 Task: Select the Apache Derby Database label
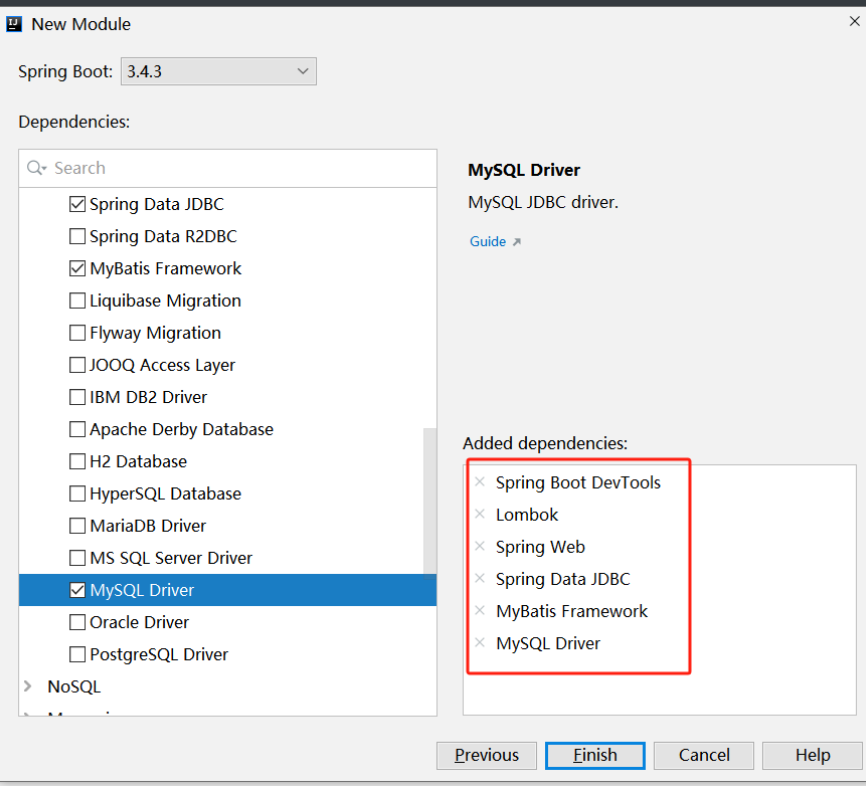point(182,430)
